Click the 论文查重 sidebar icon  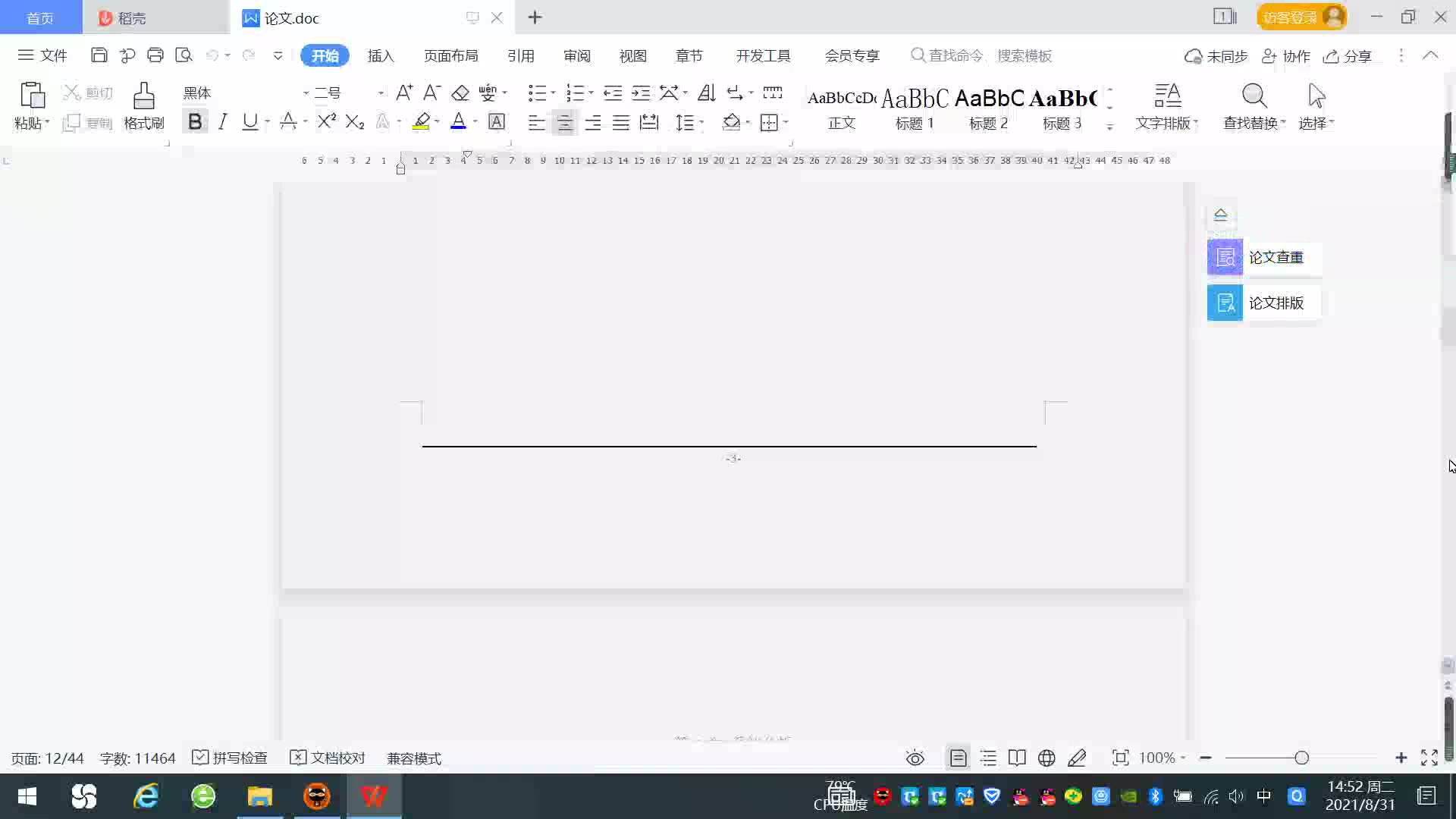(1225, 257)
